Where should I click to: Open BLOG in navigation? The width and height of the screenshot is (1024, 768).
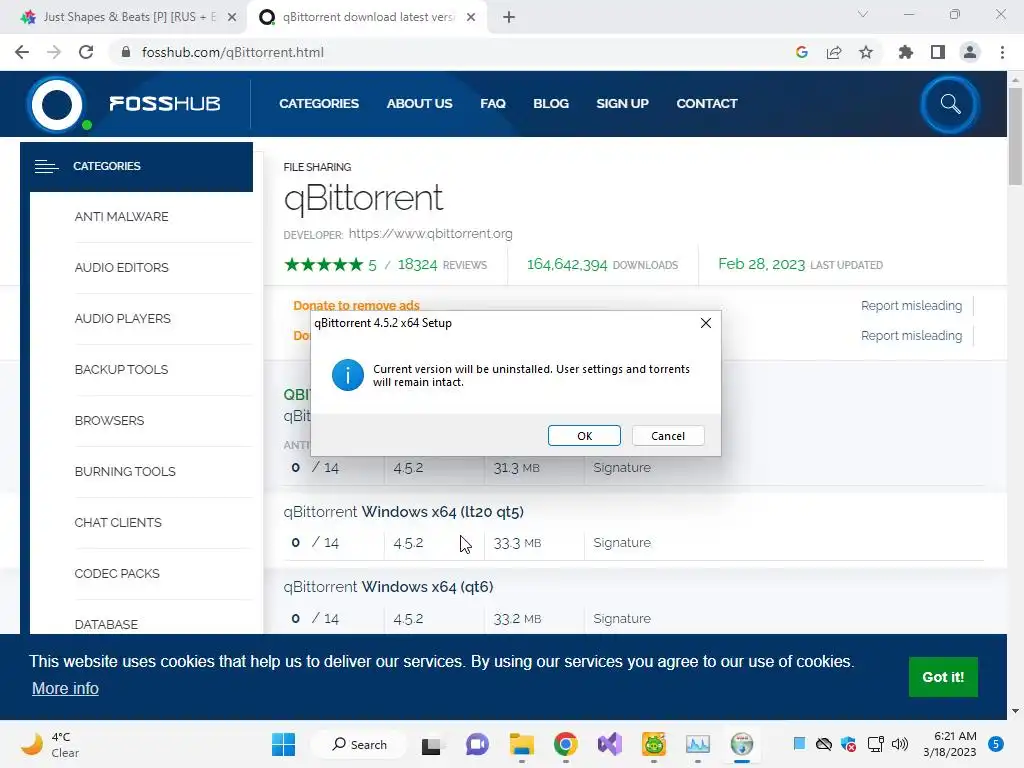pos(551,104)
